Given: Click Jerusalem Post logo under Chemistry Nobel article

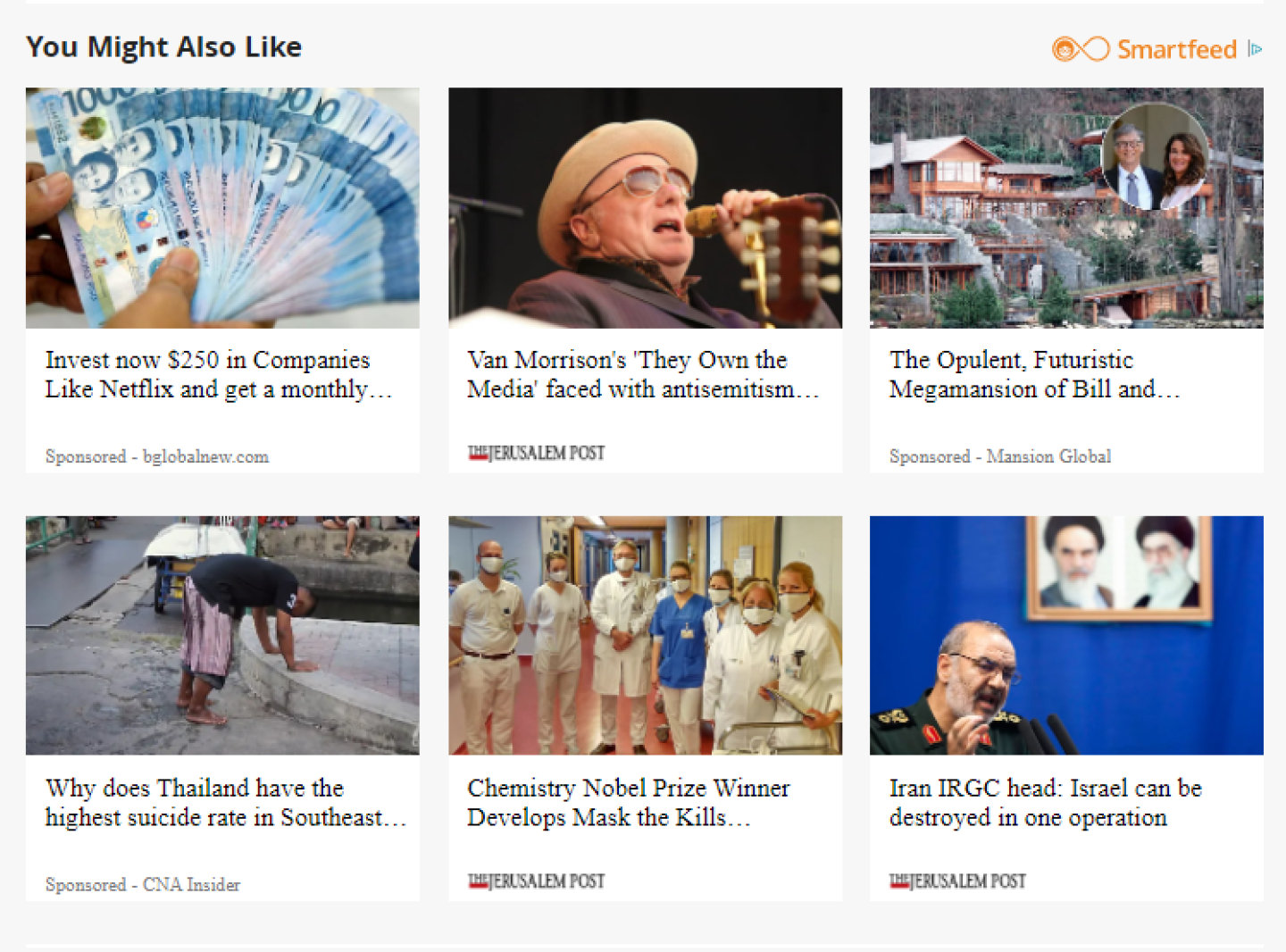Looking at the screenshot, I should point(536,881).
